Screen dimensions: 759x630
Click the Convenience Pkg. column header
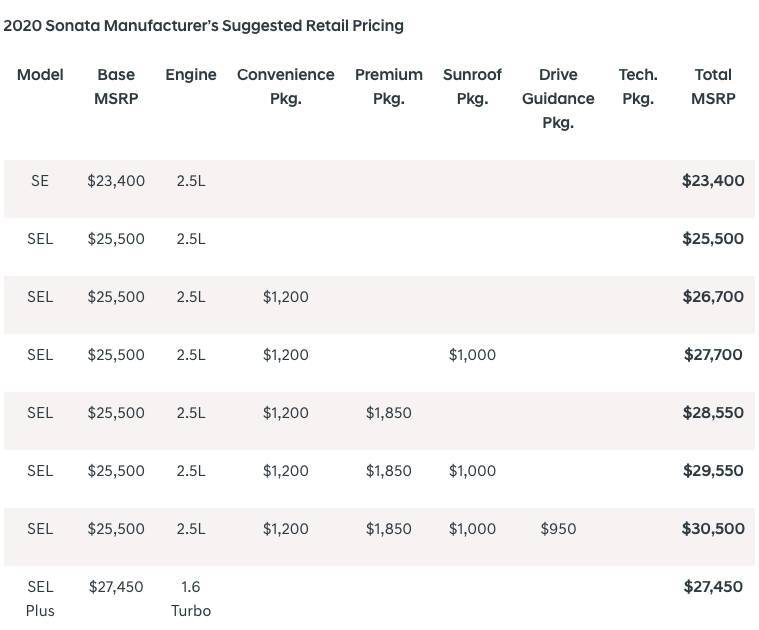(x=285, y=87)
